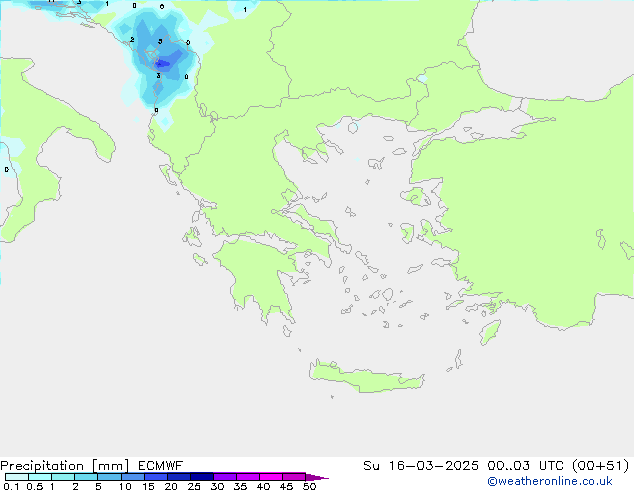Click the legend swatch between 45 and 50
634x490 pixels.
(x=294, y=477)
